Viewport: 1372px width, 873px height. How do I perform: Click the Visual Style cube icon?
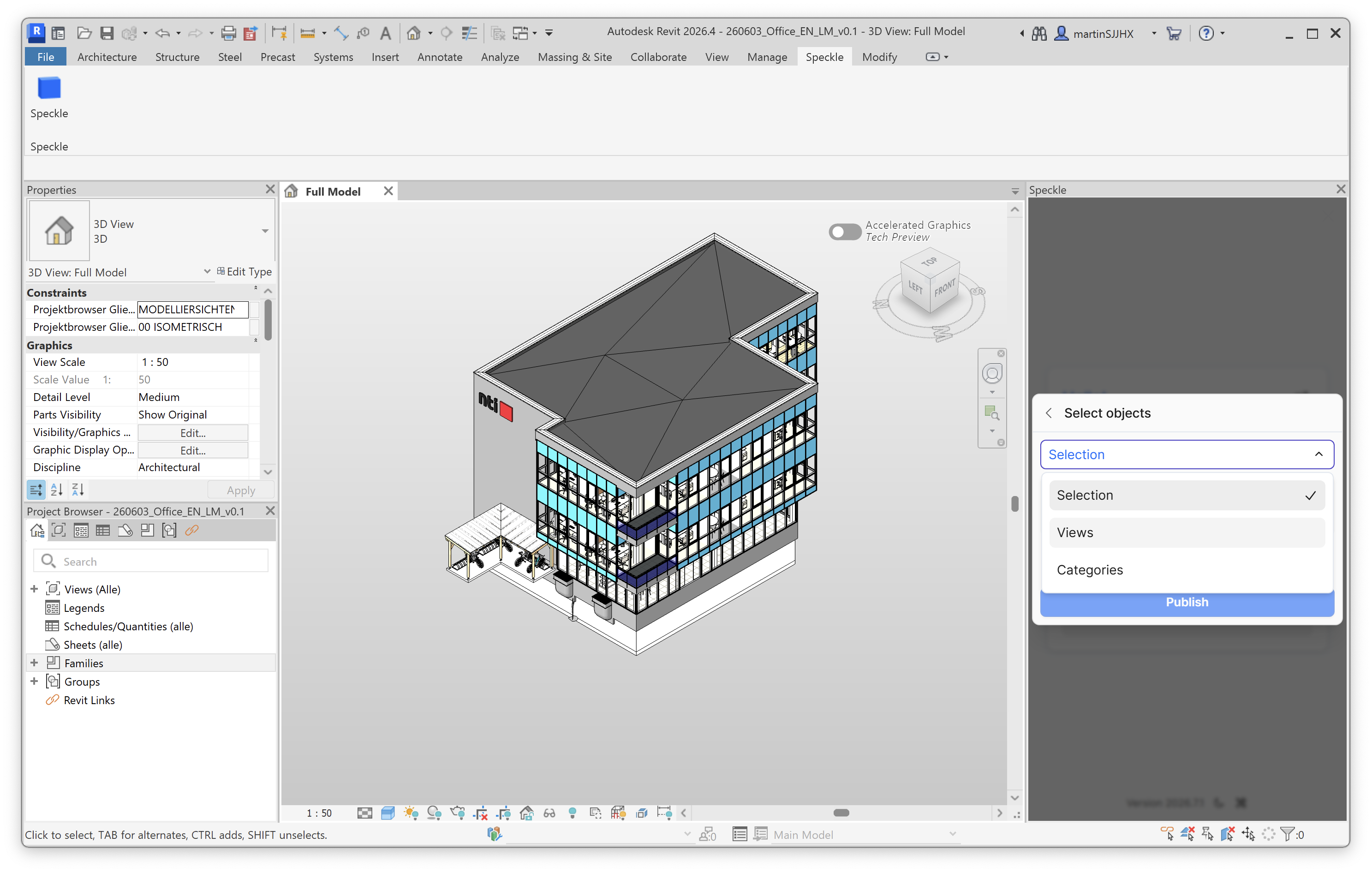[x=388, y=813]
